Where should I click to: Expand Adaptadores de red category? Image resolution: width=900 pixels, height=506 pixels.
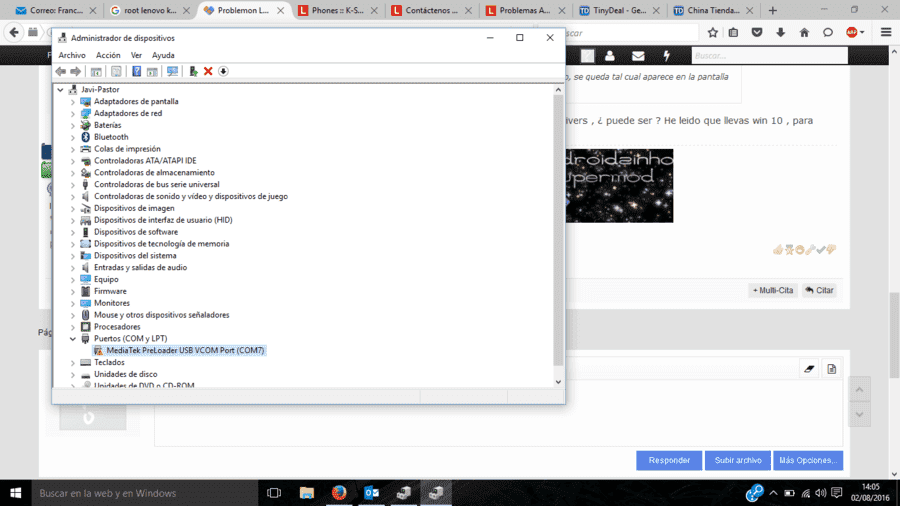[x=73, y=114]
